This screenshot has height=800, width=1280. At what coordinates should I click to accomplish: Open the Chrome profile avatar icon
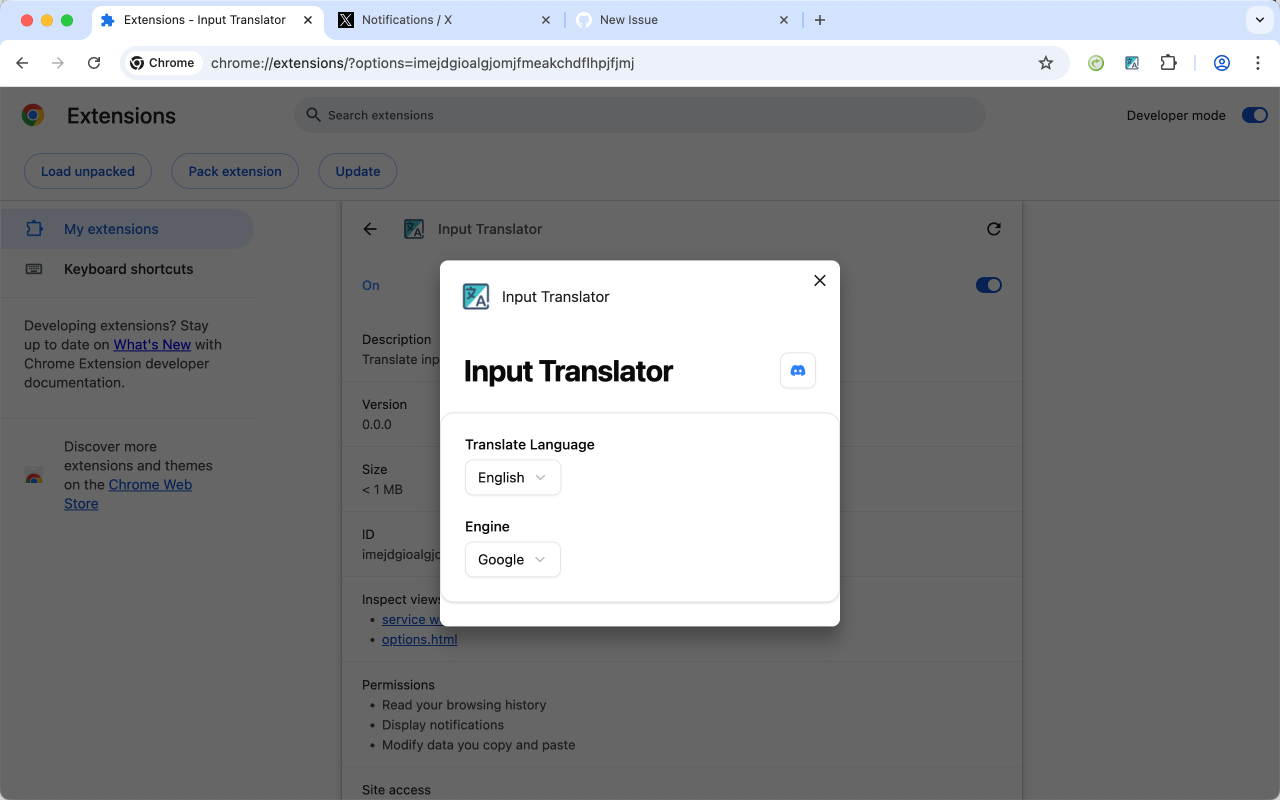(x=1221, y=62)
